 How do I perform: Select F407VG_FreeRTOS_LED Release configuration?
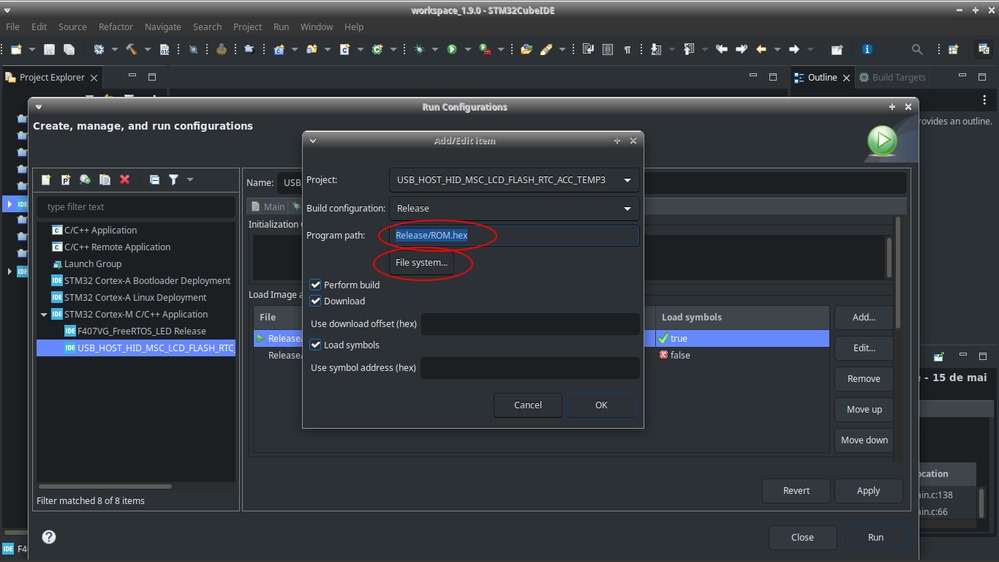[x=135, y=331]
